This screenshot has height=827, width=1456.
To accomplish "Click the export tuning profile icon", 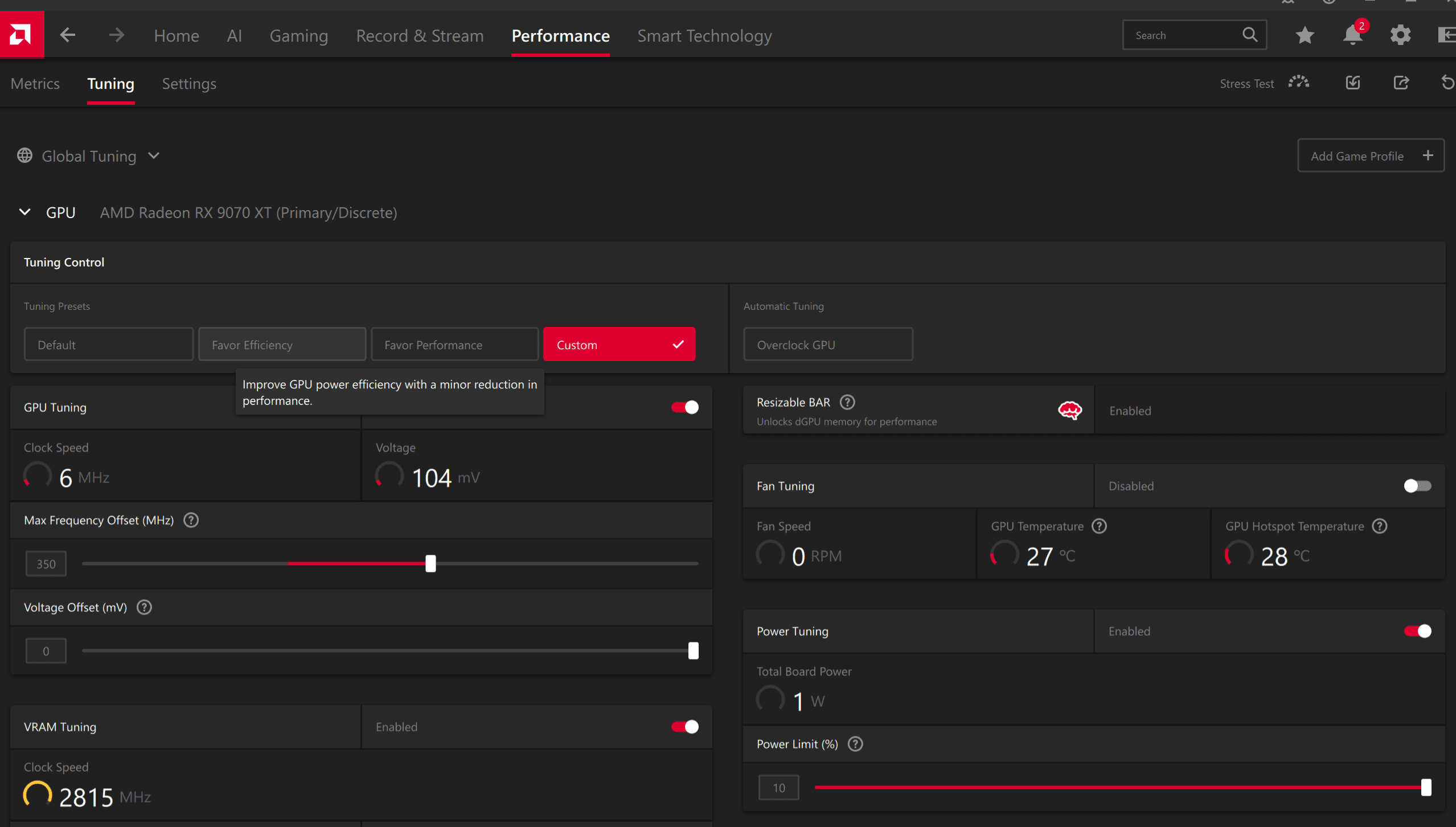I will 1401,83.
